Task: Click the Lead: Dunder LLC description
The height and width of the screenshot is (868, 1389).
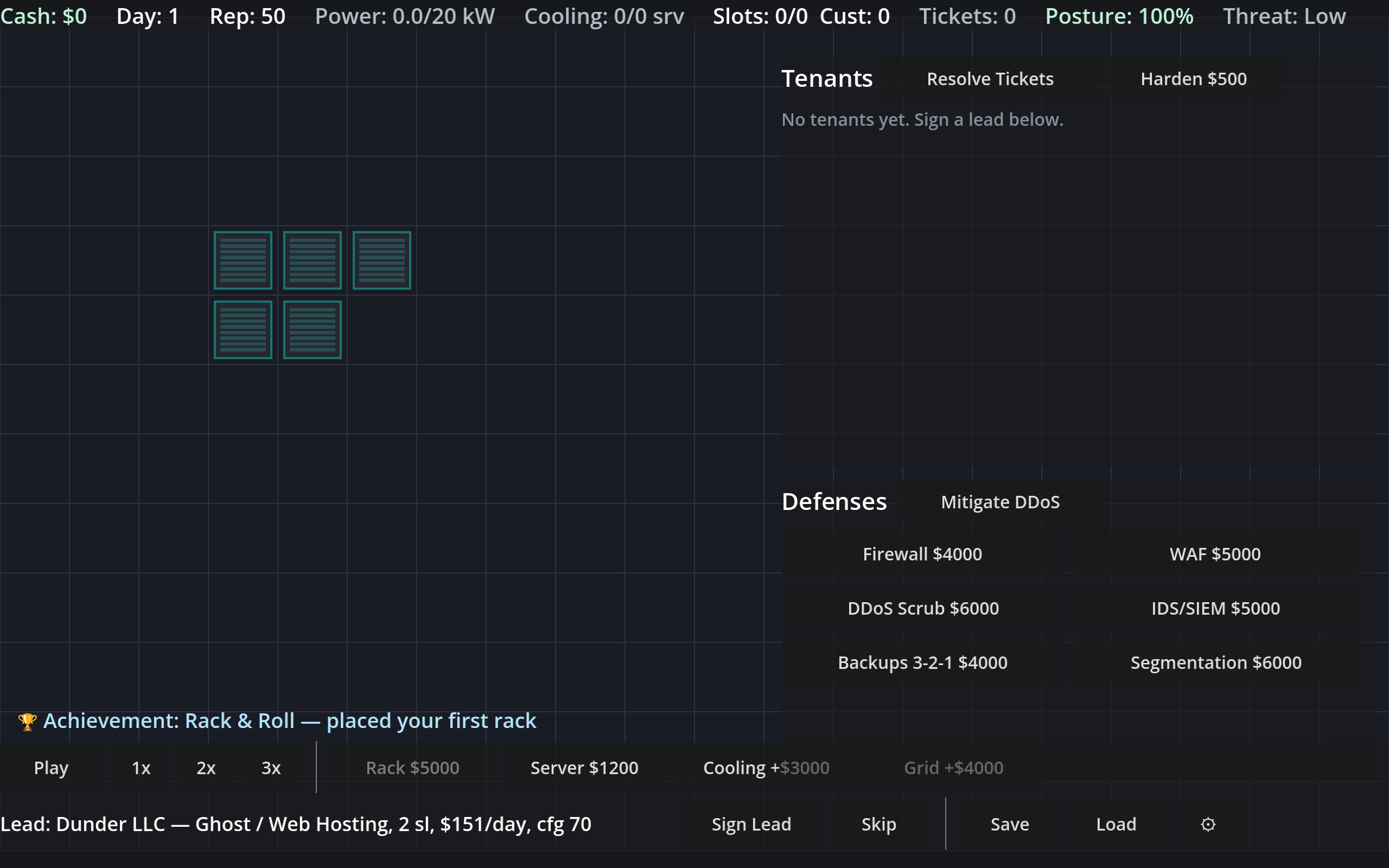Action: point(296,825)
